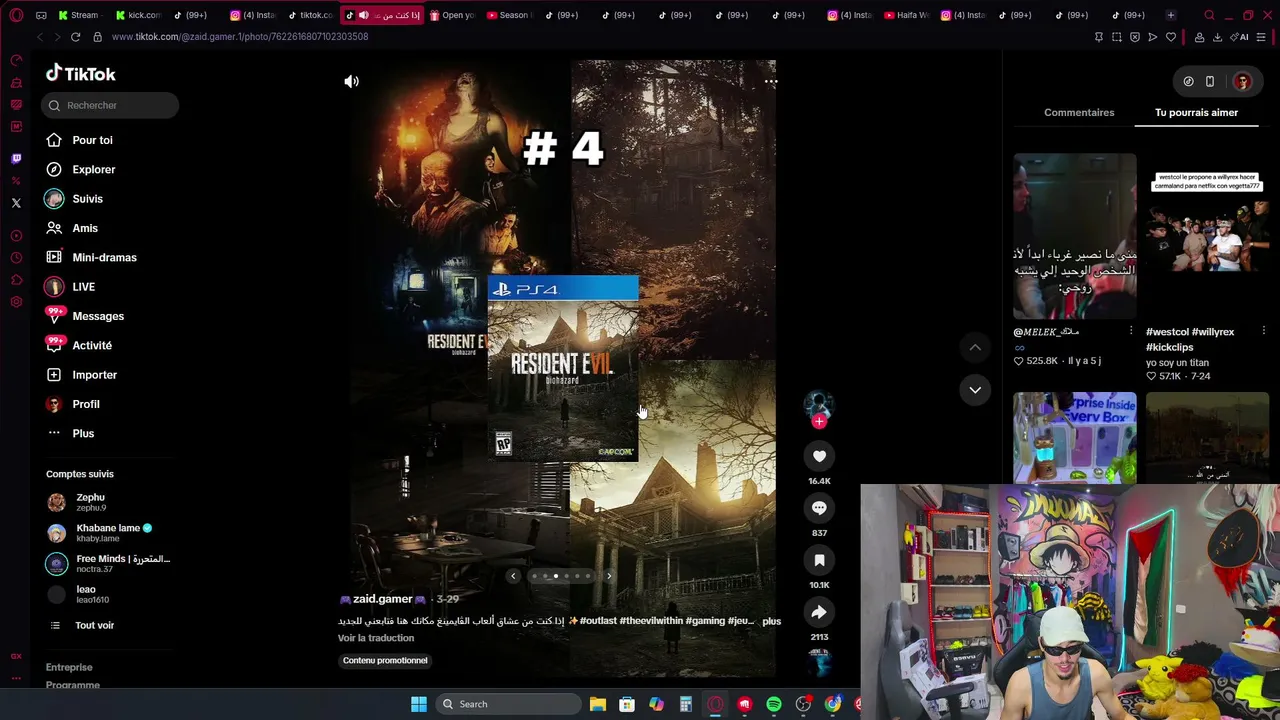Open the MELEK recommended video thumbnail
Viewport: 1280px width, 720px height.
(1075, 236)
